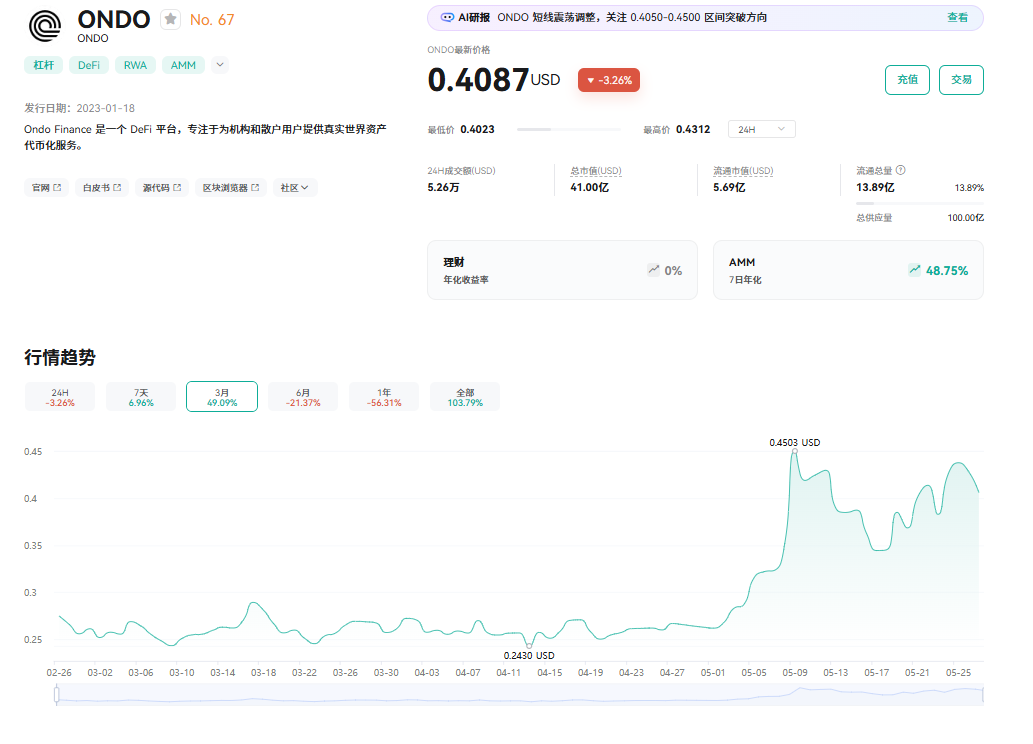1033x744 pixels.
Task: Click the 理财 yield trend icon
Action: [x=654, y=270]
